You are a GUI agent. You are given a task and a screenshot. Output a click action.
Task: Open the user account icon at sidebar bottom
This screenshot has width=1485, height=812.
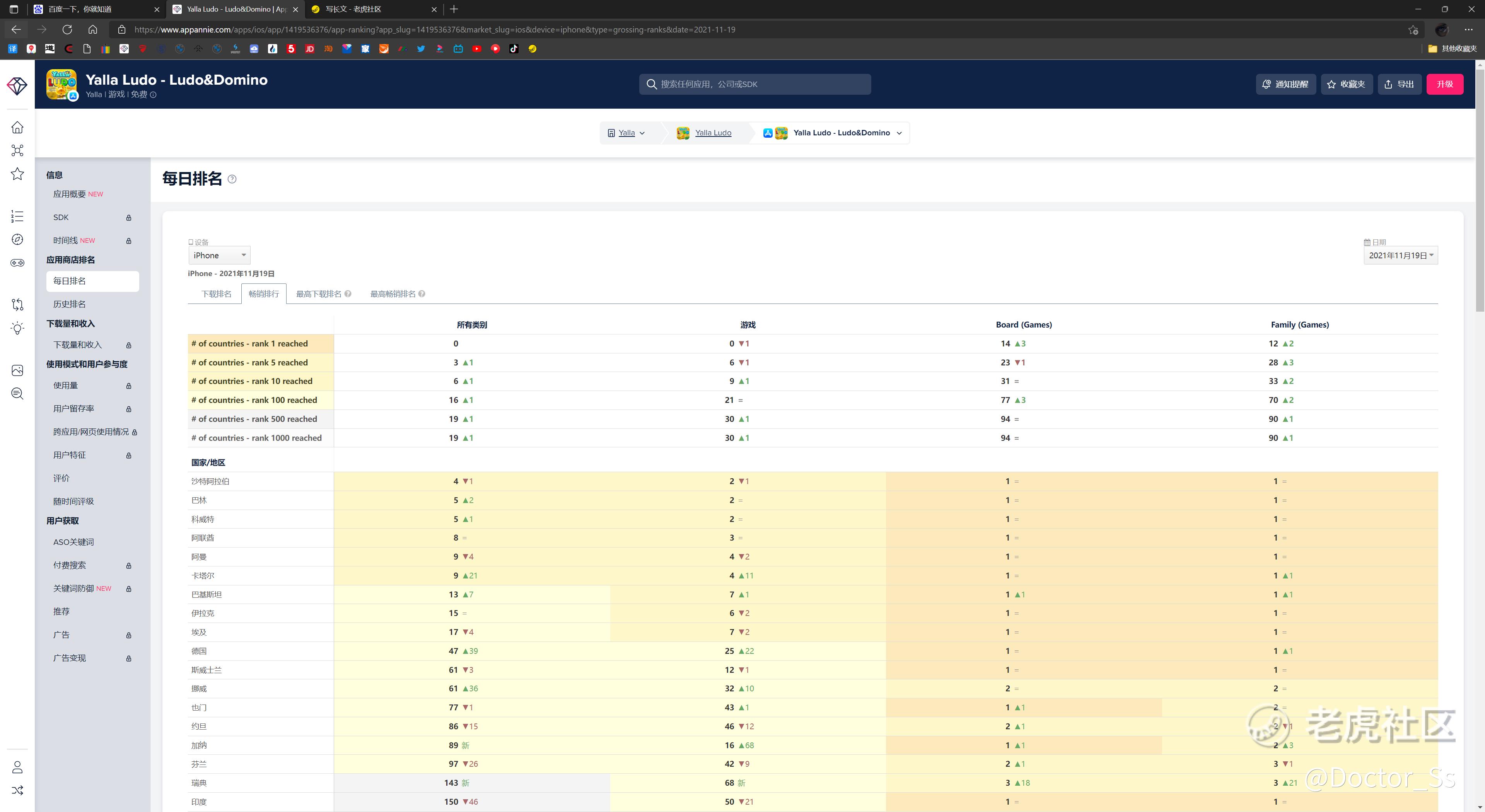coord(17,767)
